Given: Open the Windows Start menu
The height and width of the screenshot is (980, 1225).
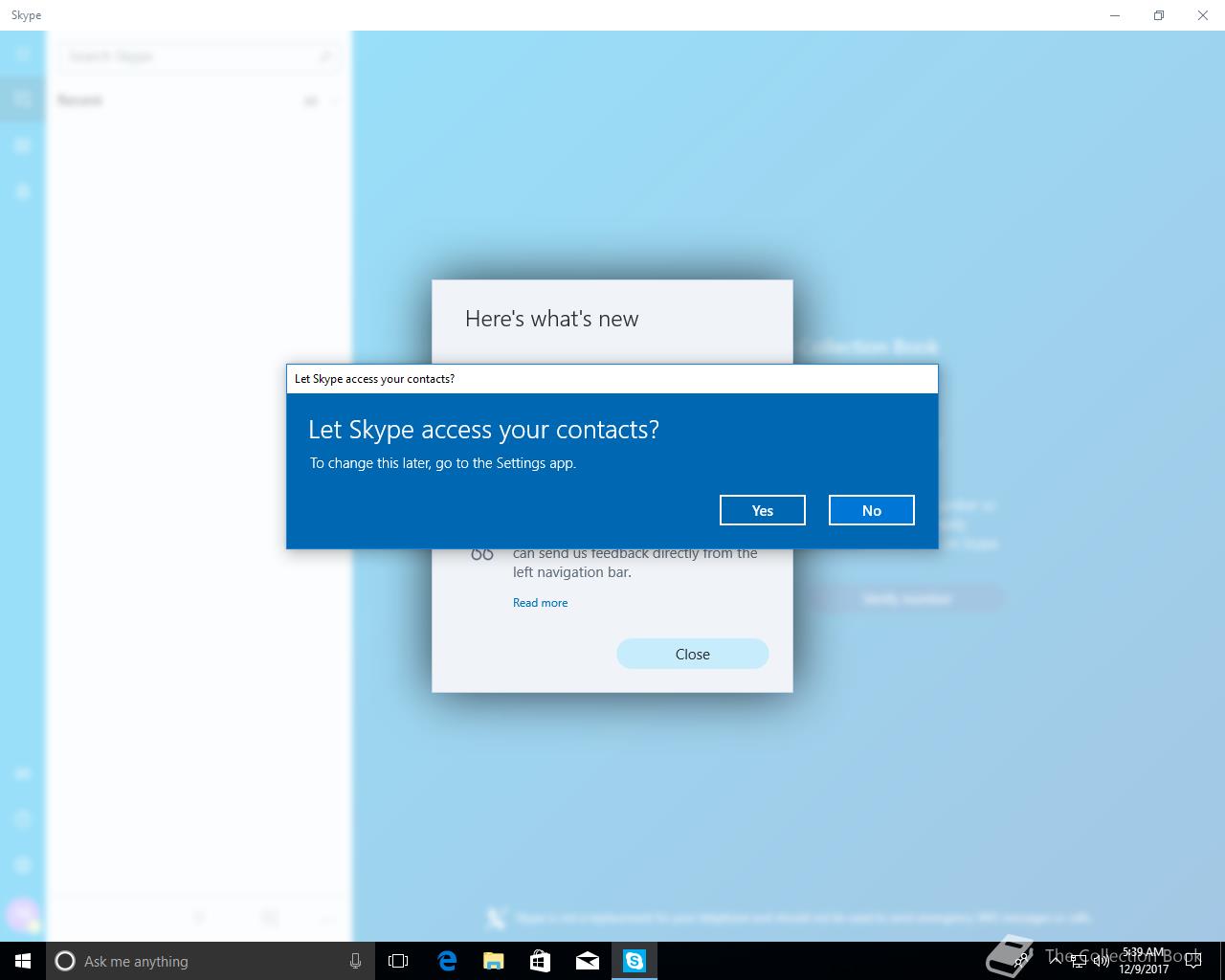Looking at the screenshot, I should pos(23,961).
